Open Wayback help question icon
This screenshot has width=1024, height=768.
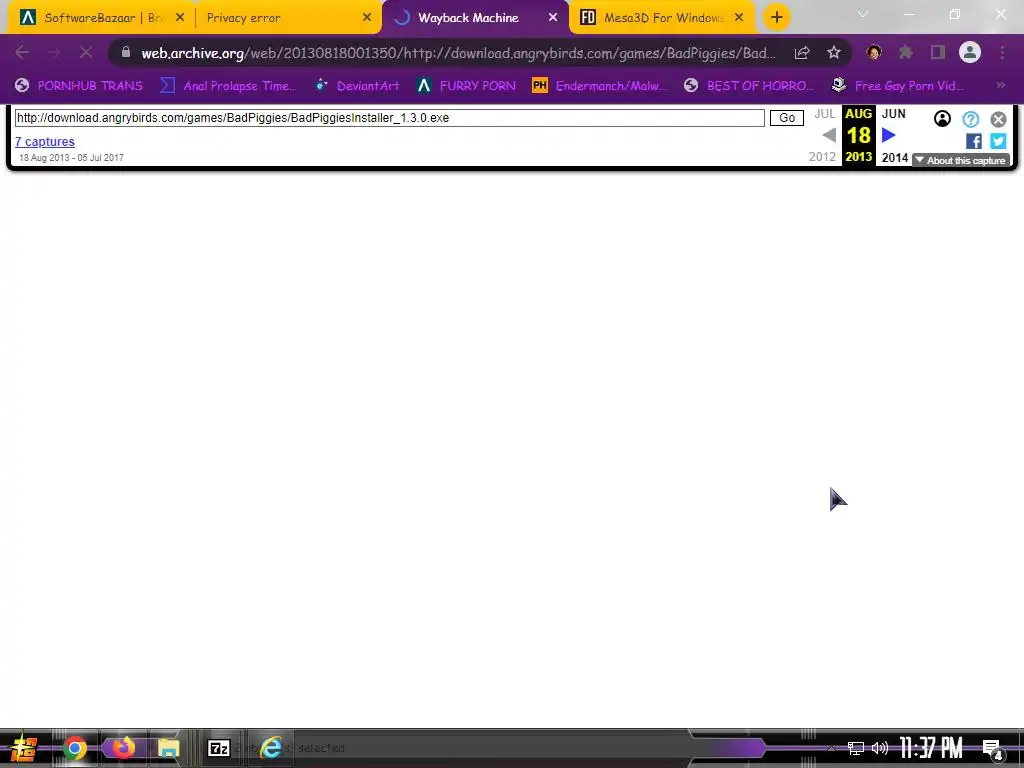pyautogui.click(x=970, y=119)
